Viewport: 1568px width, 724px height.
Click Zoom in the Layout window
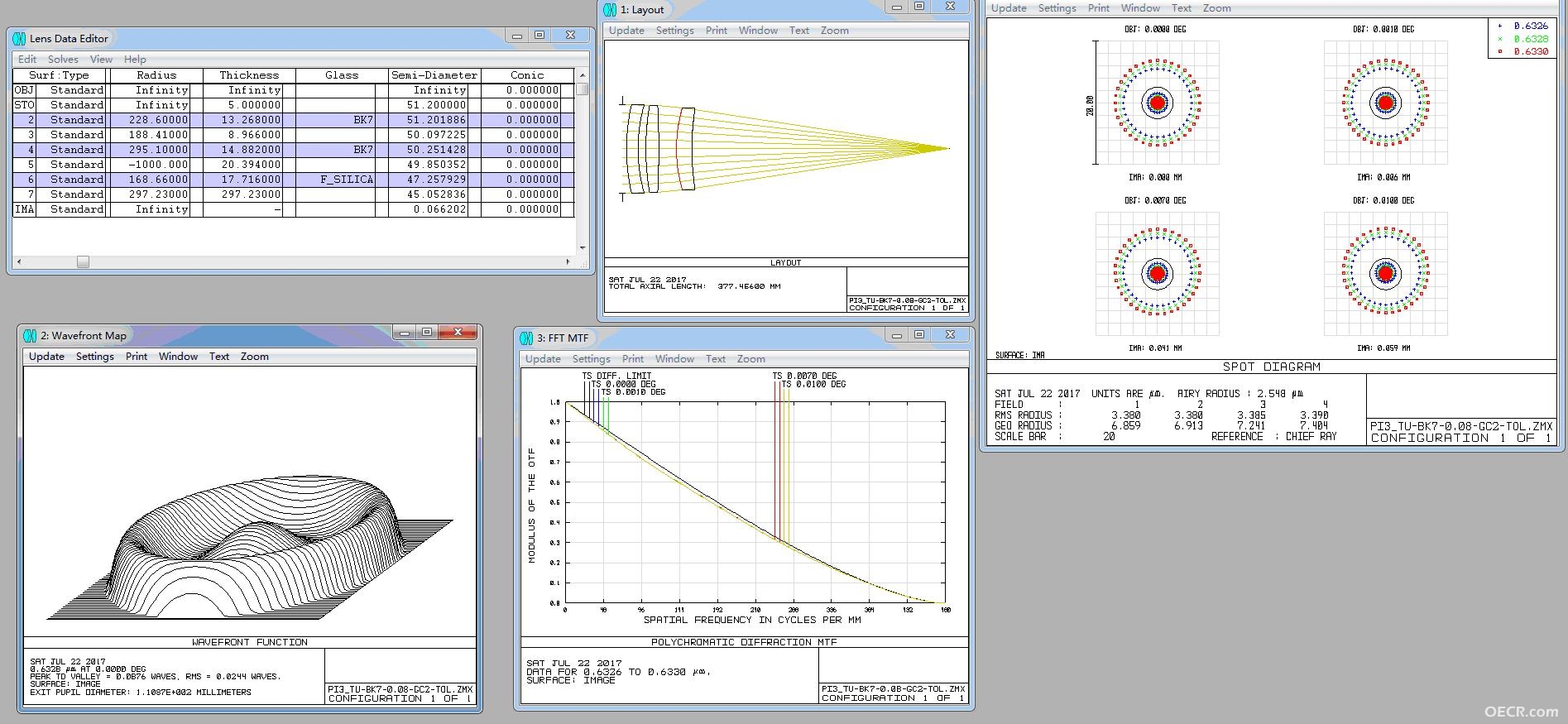pyautogui.click(x=835, y=31)
